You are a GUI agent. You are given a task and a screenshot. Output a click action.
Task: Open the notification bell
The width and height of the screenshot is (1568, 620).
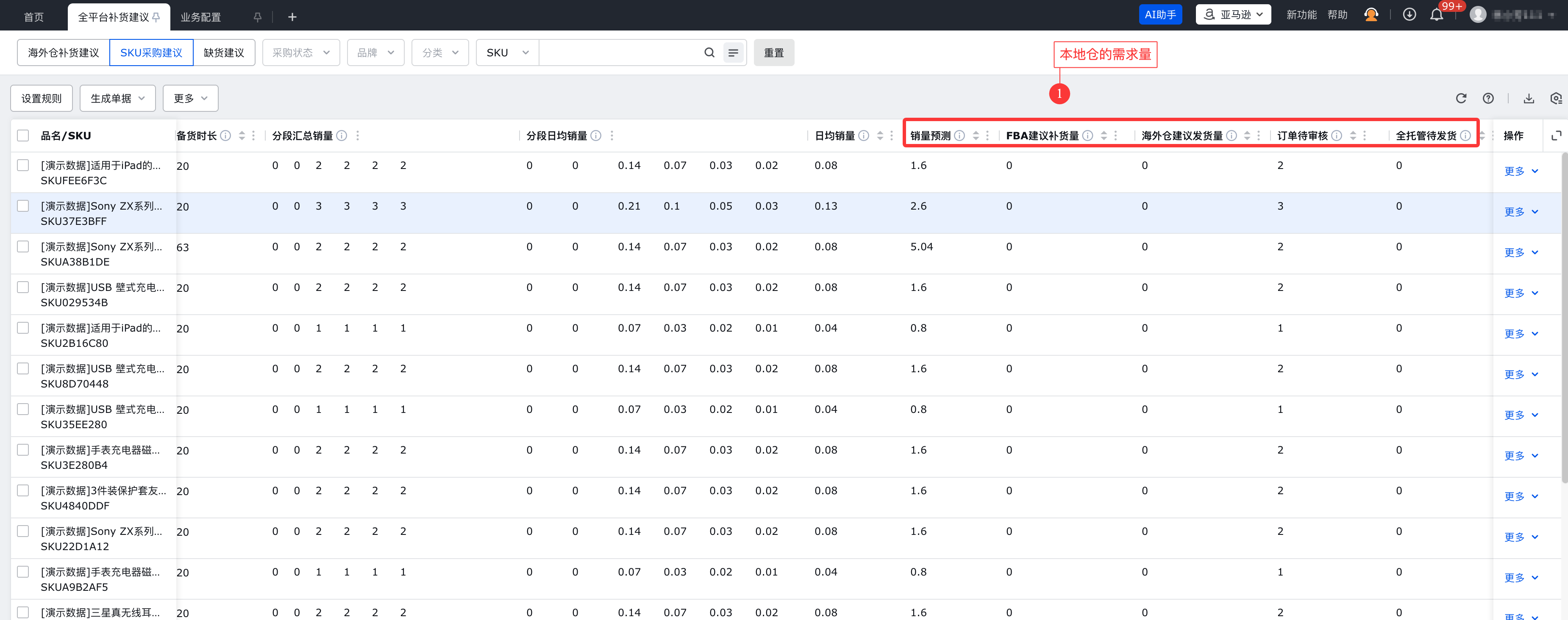(x=1437, y=14)
